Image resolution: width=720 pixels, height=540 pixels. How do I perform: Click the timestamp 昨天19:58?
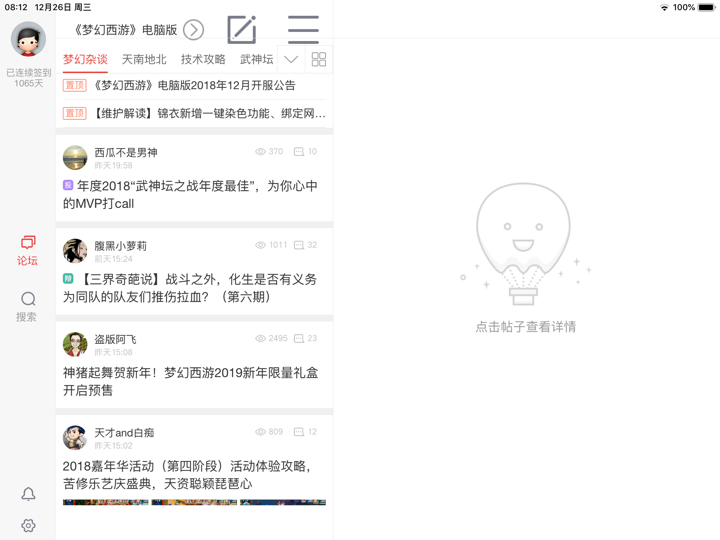coord(113,165)
